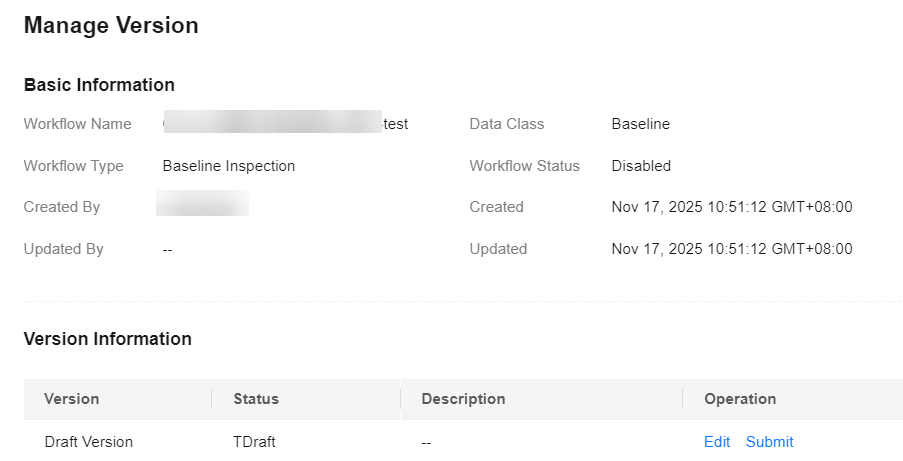Select the Description column header
Screen dimensions: 903x461
pos(463,399)
